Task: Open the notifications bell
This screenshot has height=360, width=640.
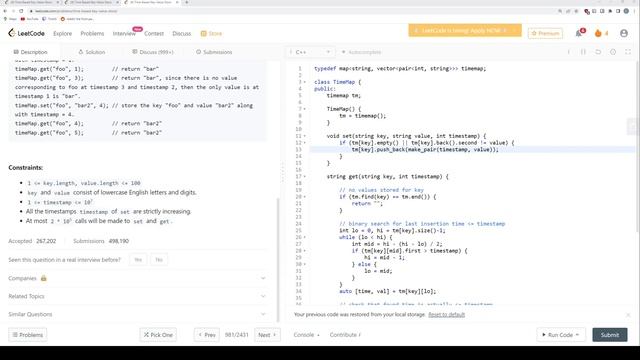Action: coord(579,33)
